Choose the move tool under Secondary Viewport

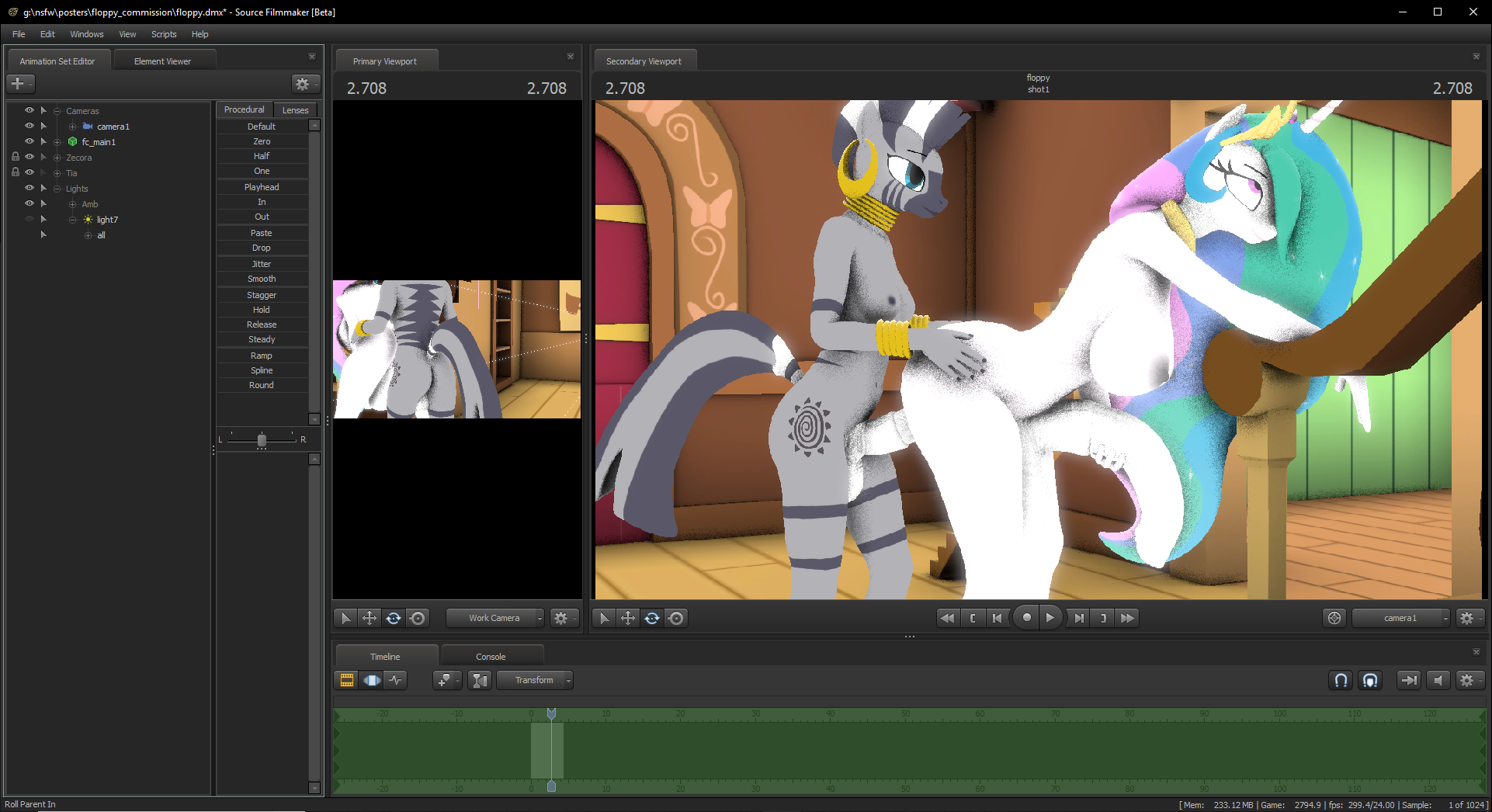tap(628, 618)
